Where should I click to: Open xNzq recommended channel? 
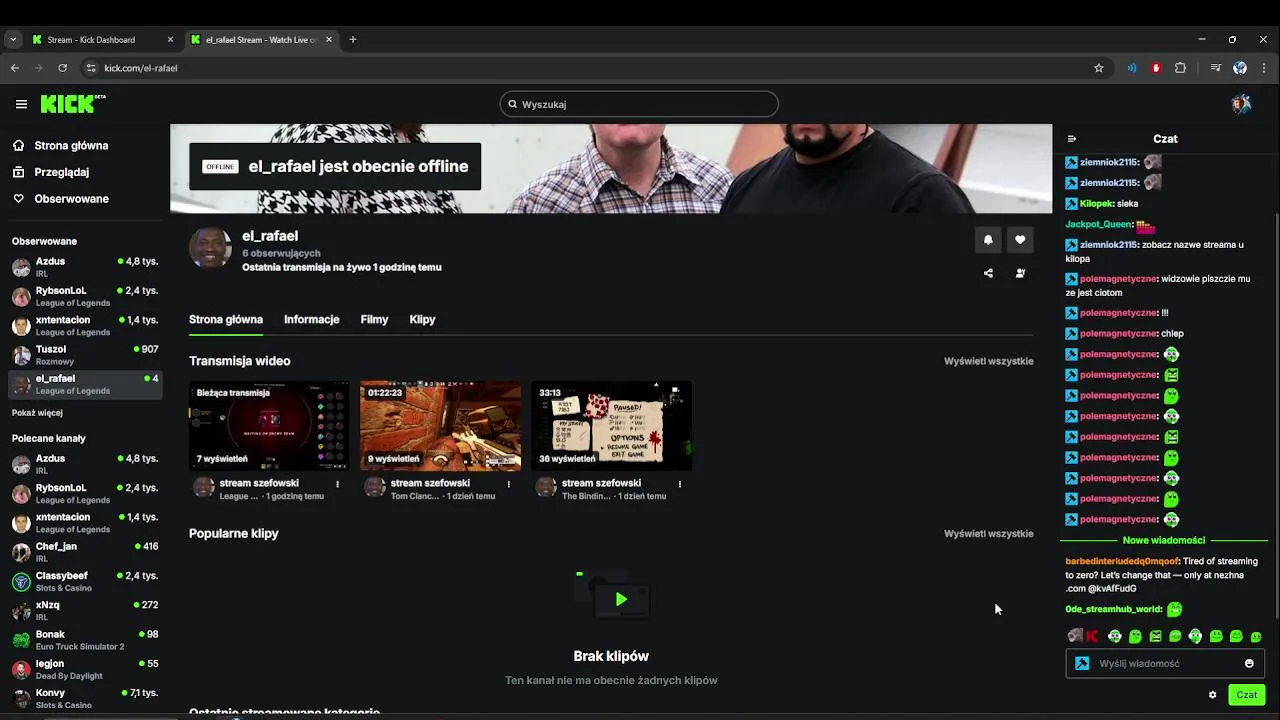tap(85, 610)
